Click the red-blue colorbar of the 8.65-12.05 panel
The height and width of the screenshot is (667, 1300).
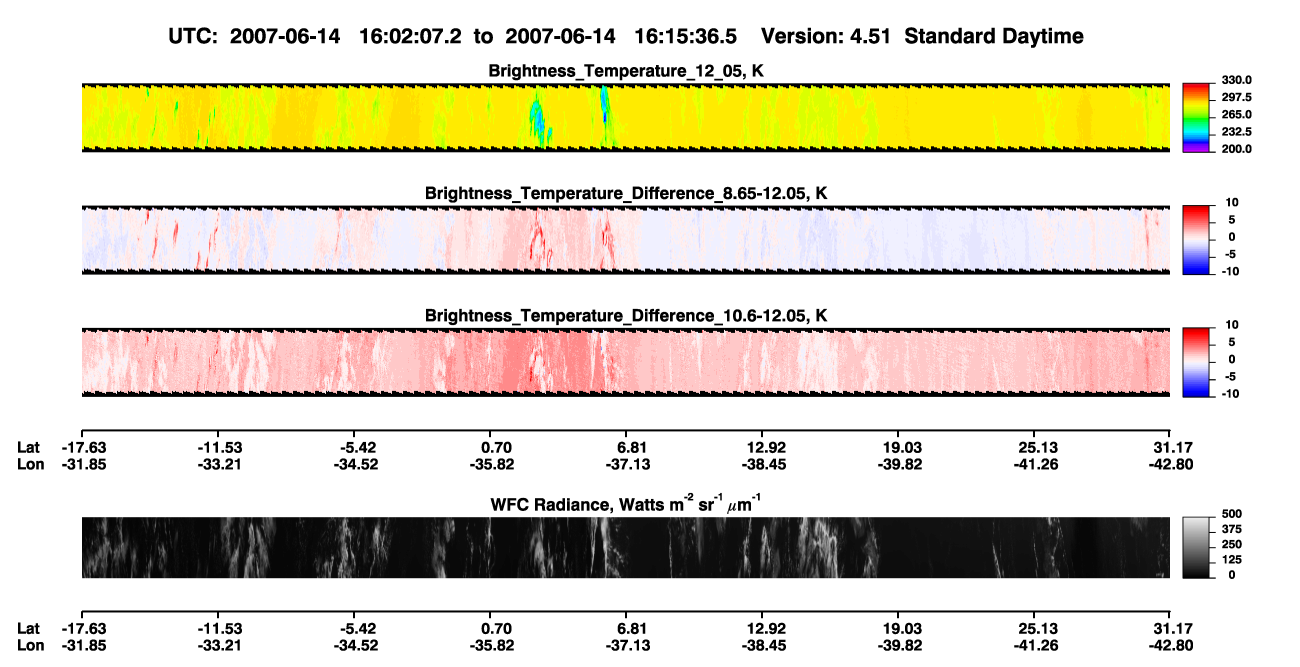coord(1197,238)
